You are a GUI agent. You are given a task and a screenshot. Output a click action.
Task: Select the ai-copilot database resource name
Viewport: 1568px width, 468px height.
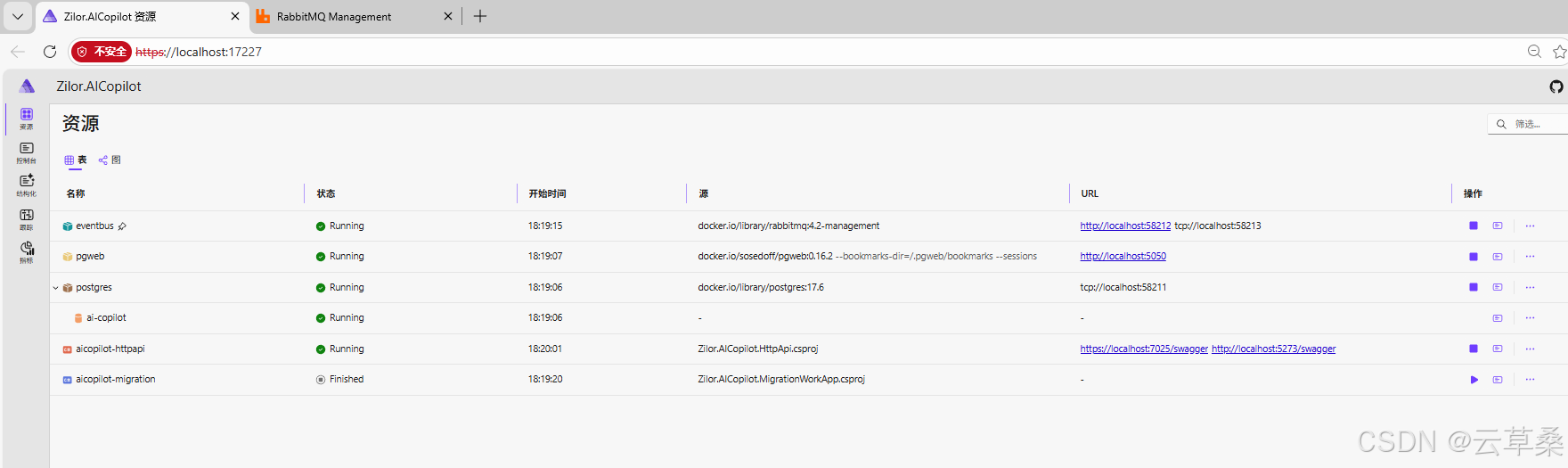106,318
